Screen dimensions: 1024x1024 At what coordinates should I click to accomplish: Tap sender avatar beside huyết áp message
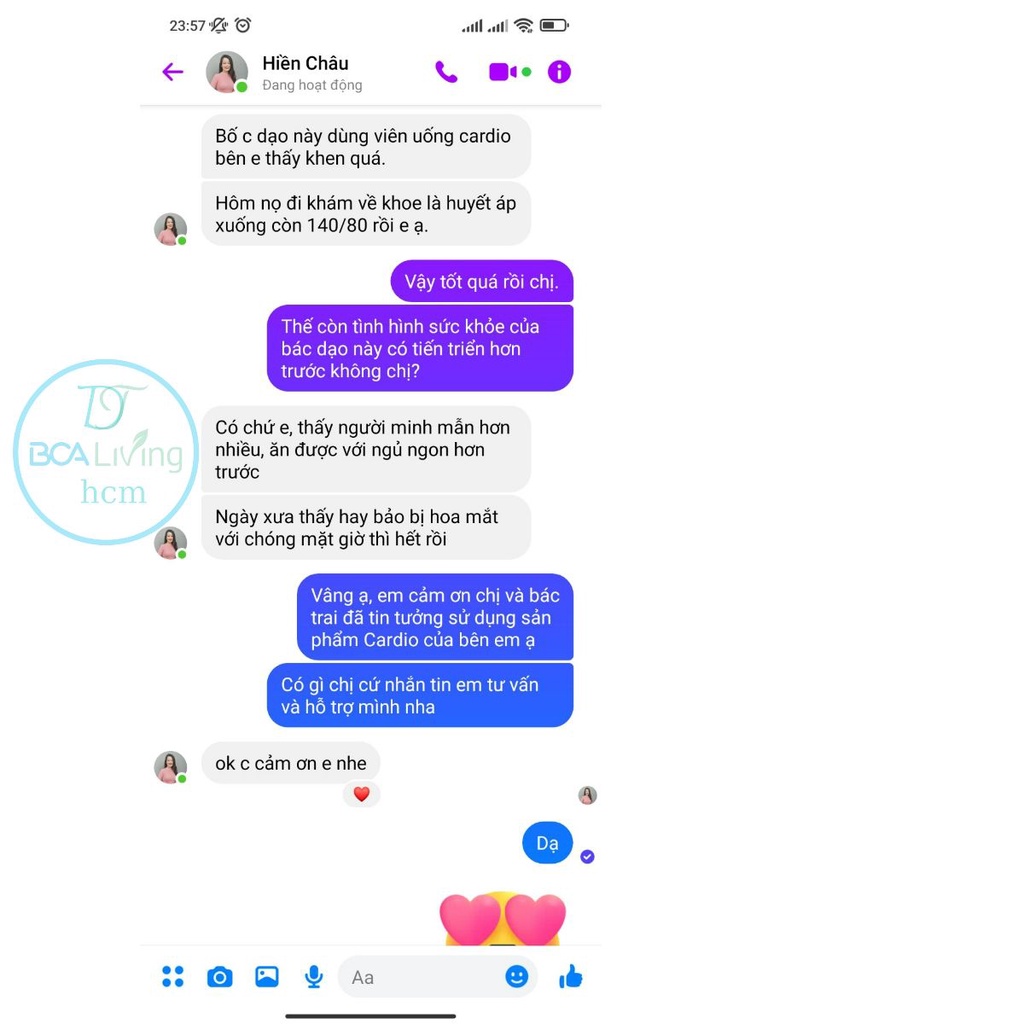[x=170, y=229]
